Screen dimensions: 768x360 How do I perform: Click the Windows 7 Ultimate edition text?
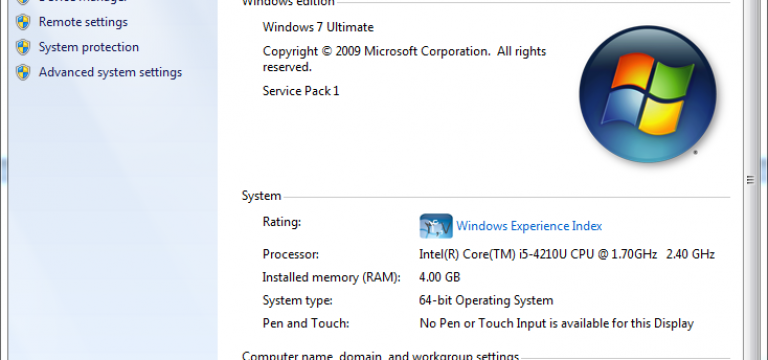click(318, 27)
